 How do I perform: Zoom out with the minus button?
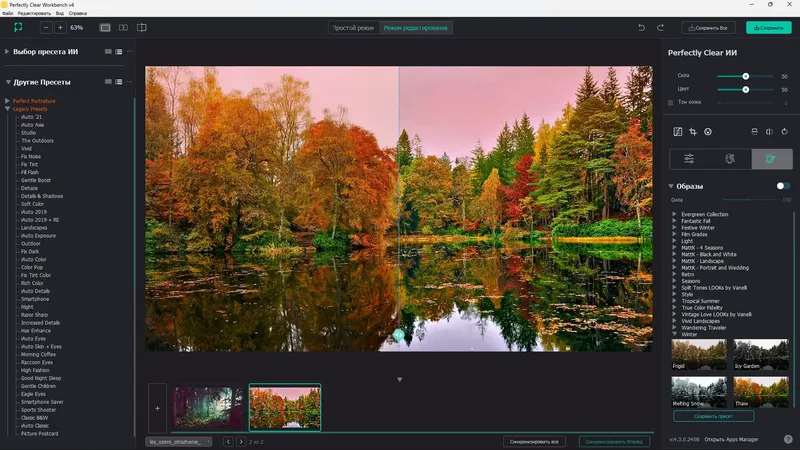46,28
